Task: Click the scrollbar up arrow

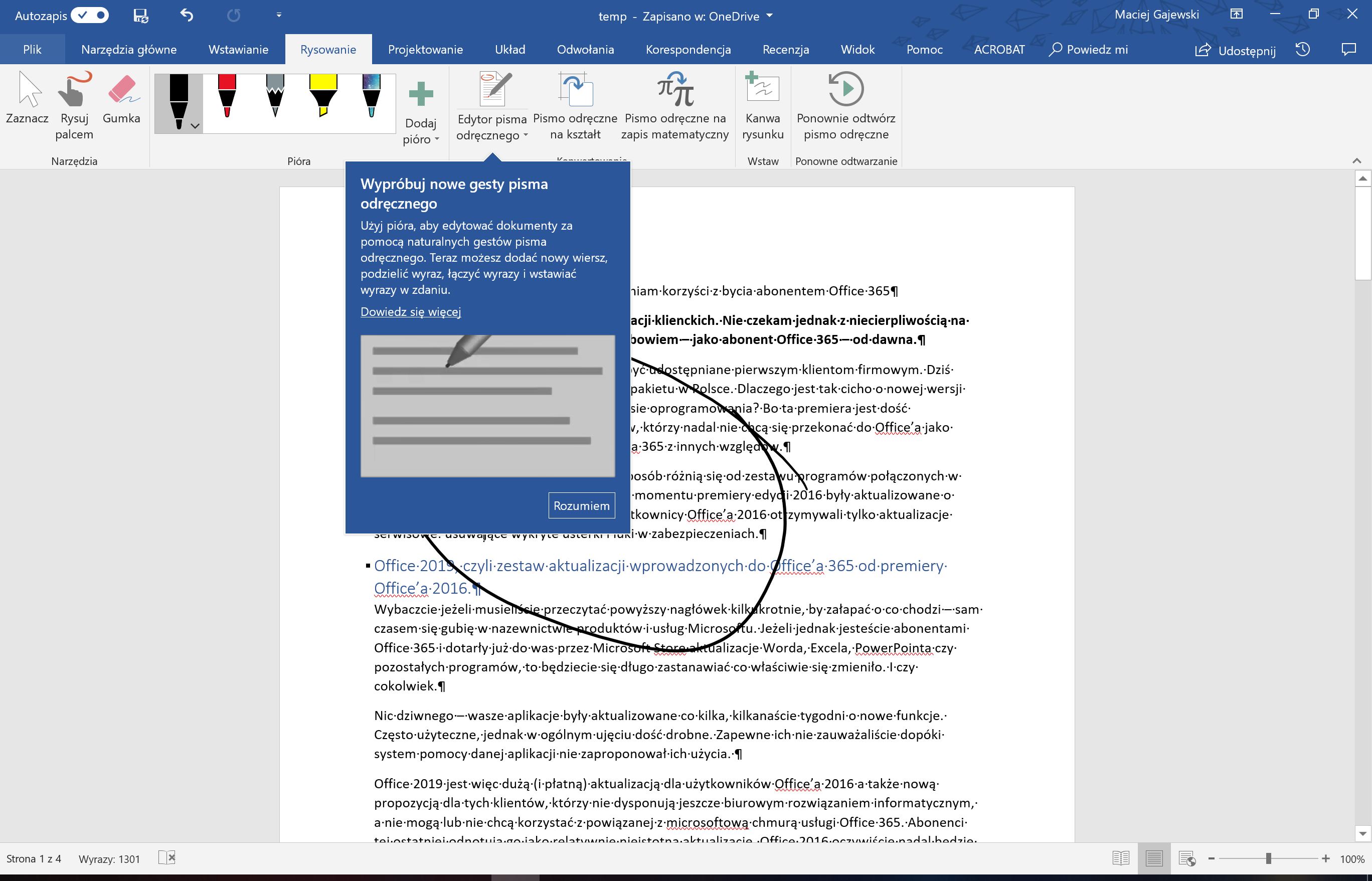Action: click(1363, 179)
